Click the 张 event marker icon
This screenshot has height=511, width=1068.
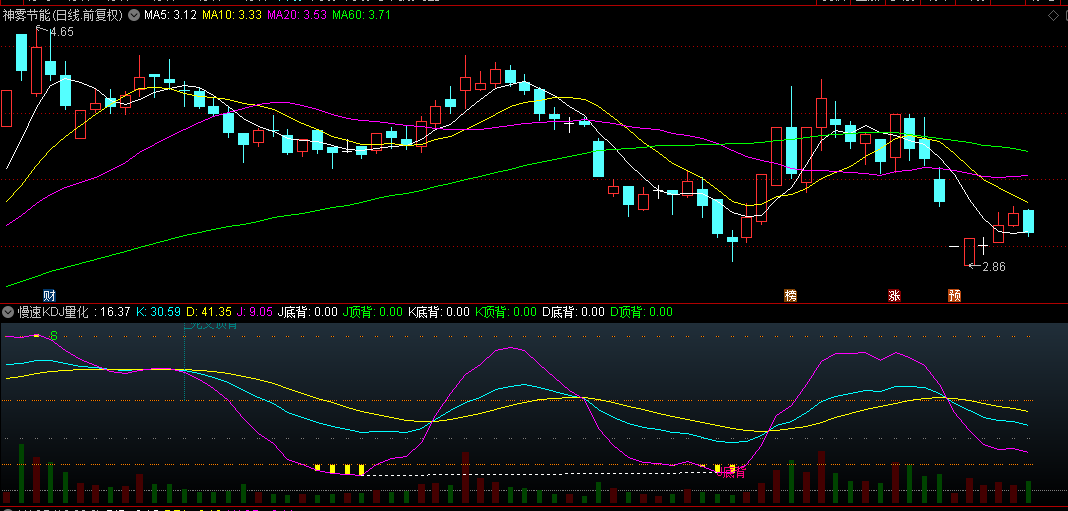point(894,295)
